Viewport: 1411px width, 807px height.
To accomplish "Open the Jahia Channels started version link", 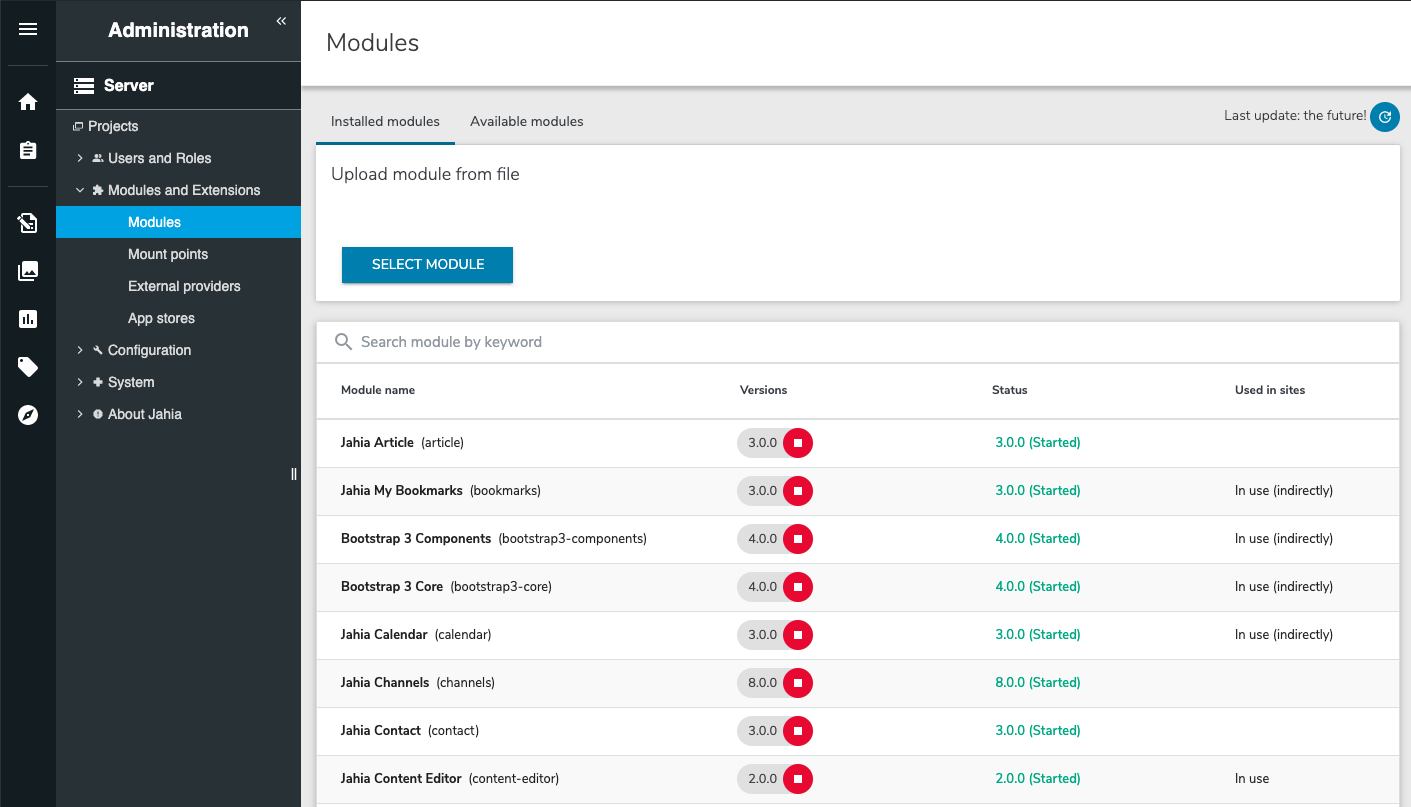I will point(1037,682).
